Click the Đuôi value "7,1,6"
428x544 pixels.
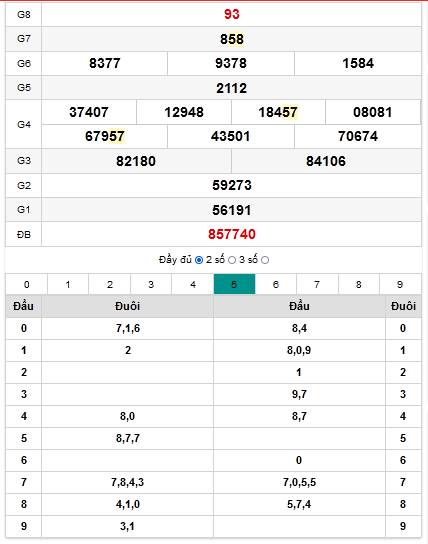coord(128,328)
